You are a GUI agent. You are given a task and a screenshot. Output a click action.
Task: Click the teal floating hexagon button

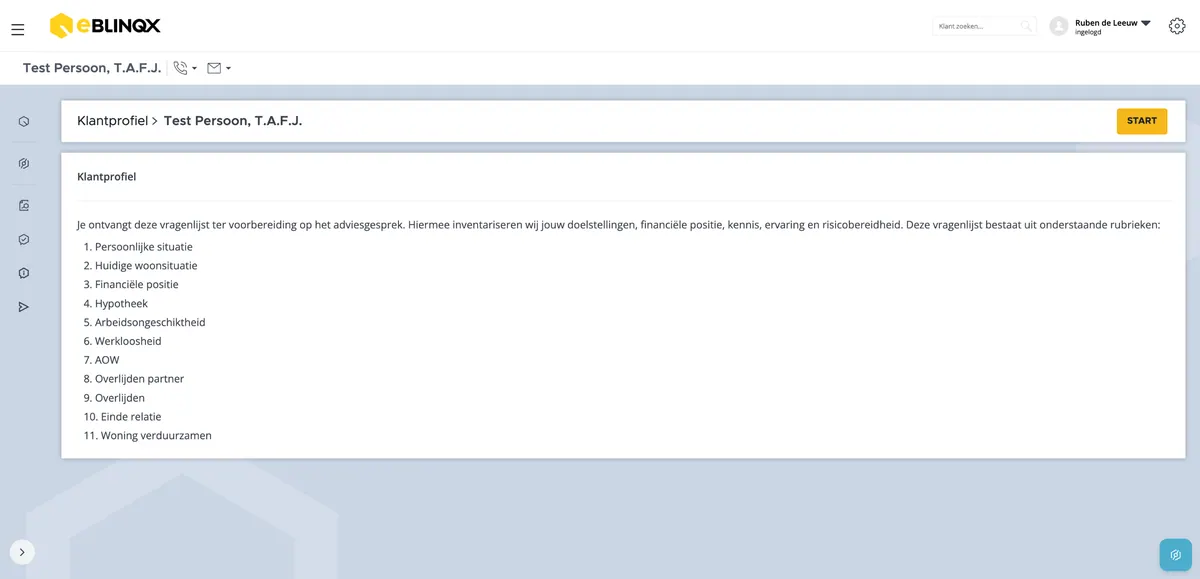coord(1176,555)
